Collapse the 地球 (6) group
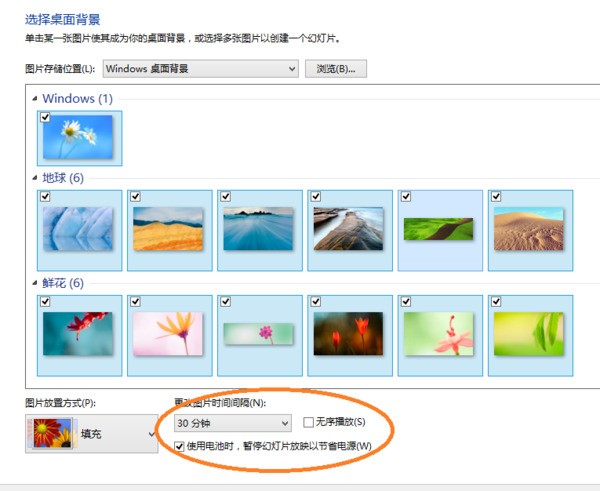 click(x=35, y=178)
